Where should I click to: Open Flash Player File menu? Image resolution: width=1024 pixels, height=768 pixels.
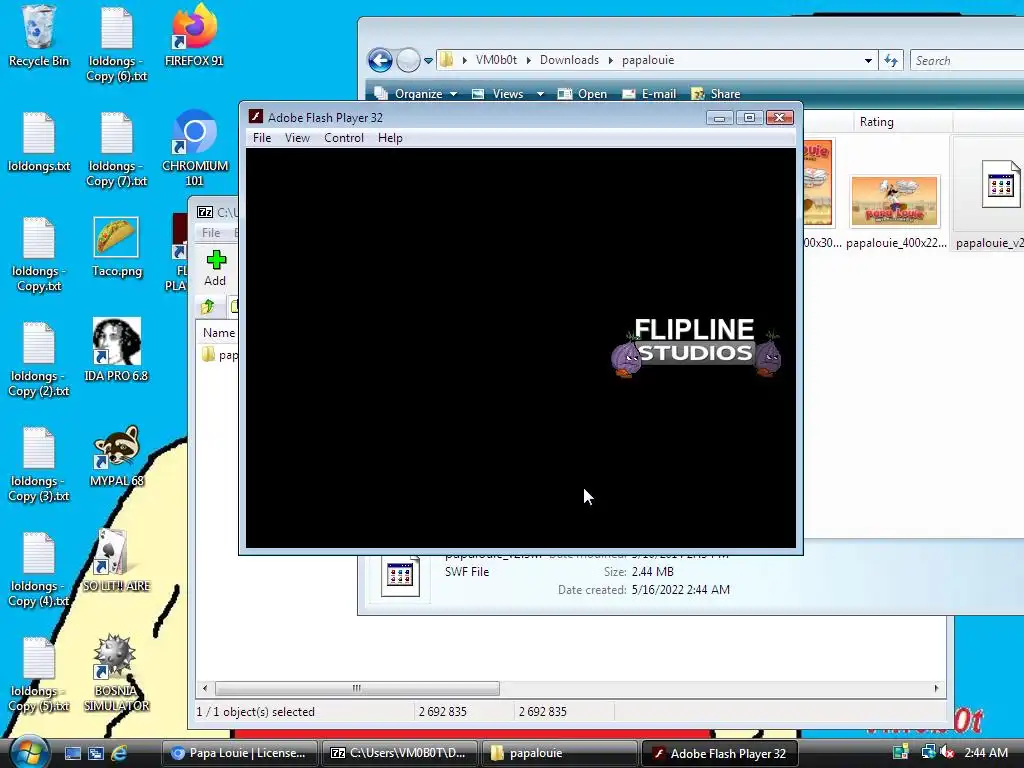click(x=262, y=138)
